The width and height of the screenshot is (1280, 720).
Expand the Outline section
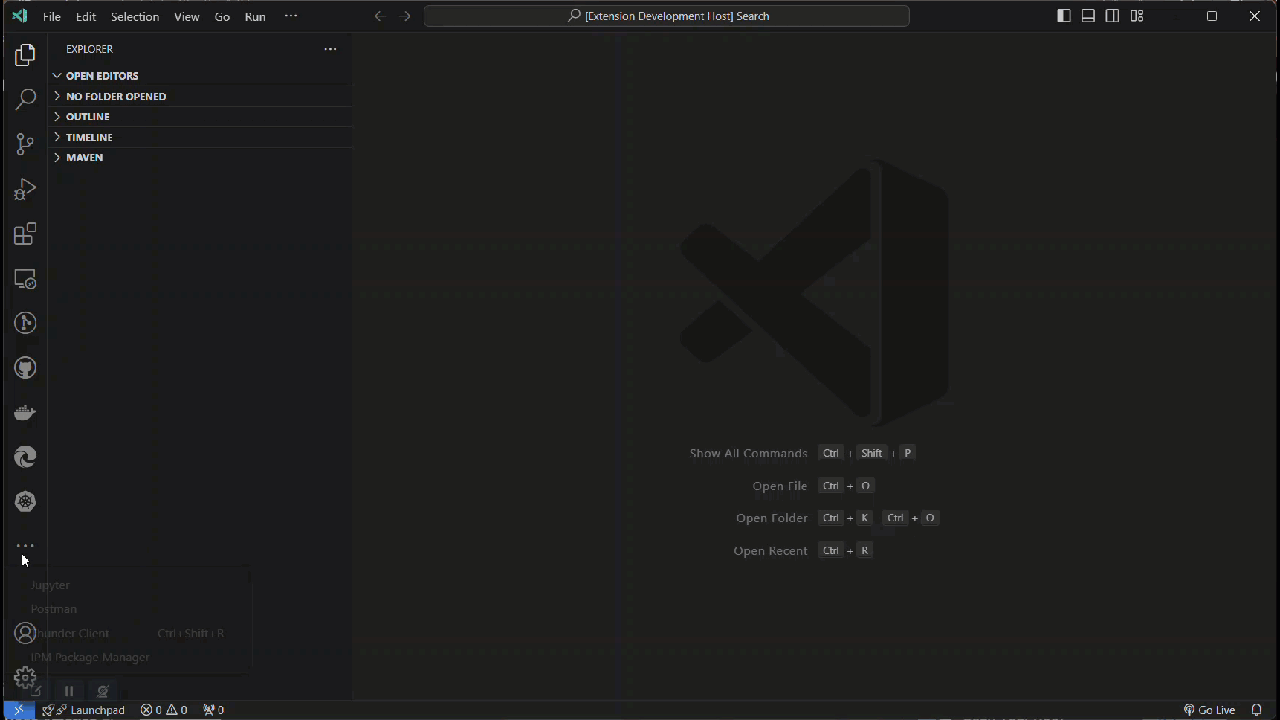(202, 116)
